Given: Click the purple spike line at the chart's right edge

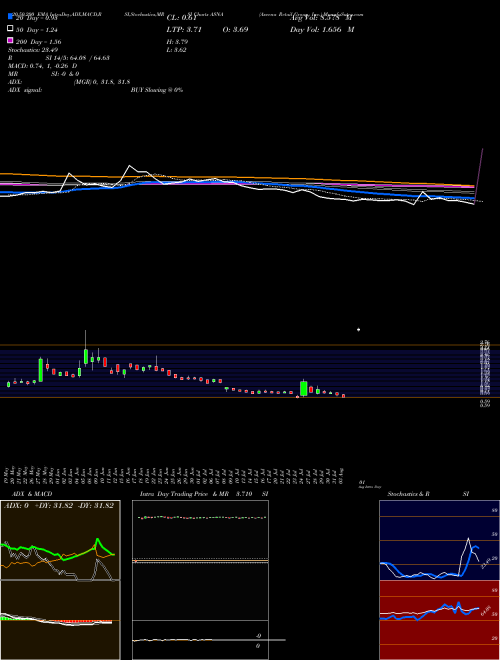Looking at the screenshot, I should coord(479,176).
